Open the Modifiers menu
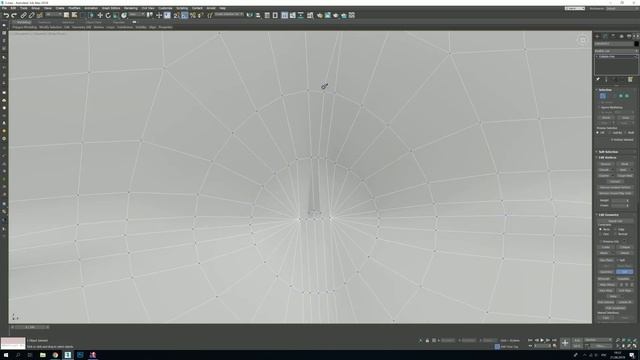 click(74, 8)
